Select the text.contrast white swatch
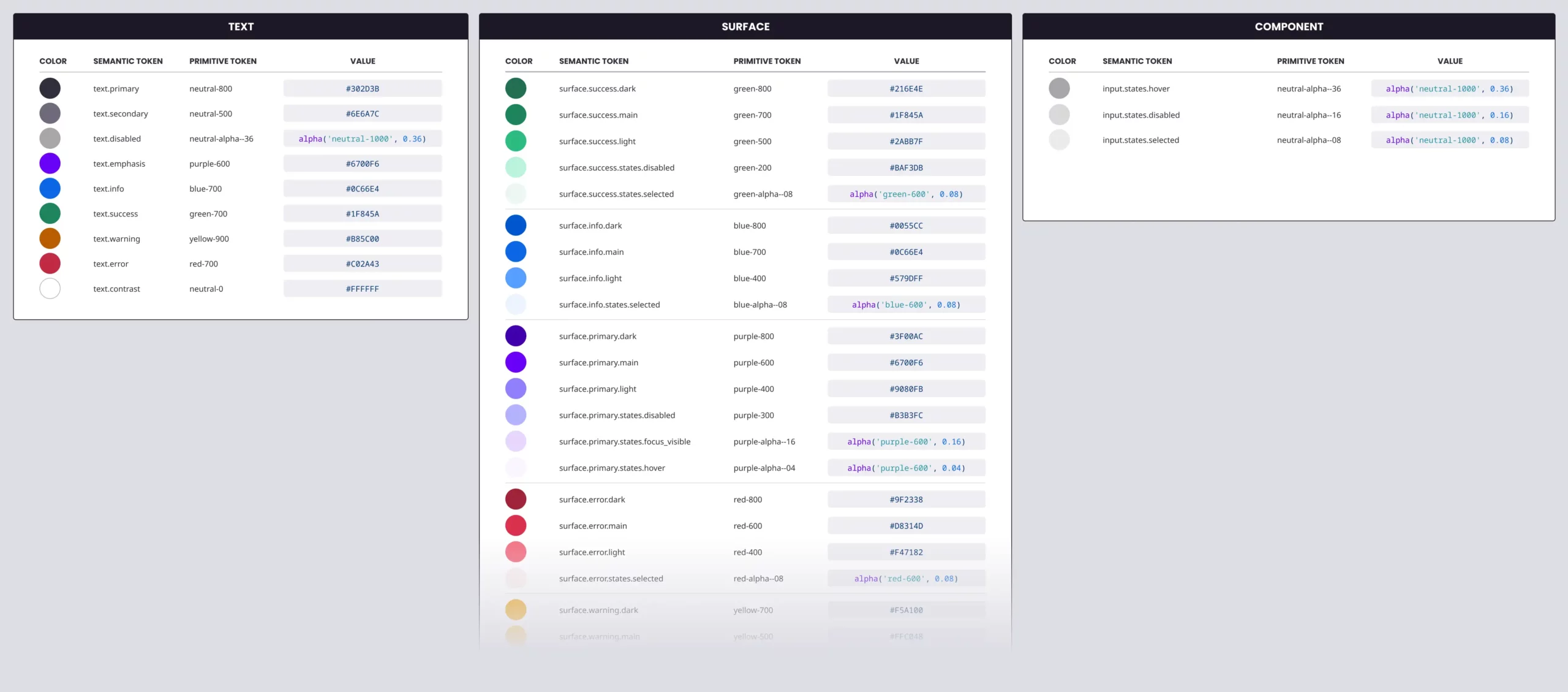The height and width of the screenshot is (692, 1568). pyautogui.click(x=50, y=289)
